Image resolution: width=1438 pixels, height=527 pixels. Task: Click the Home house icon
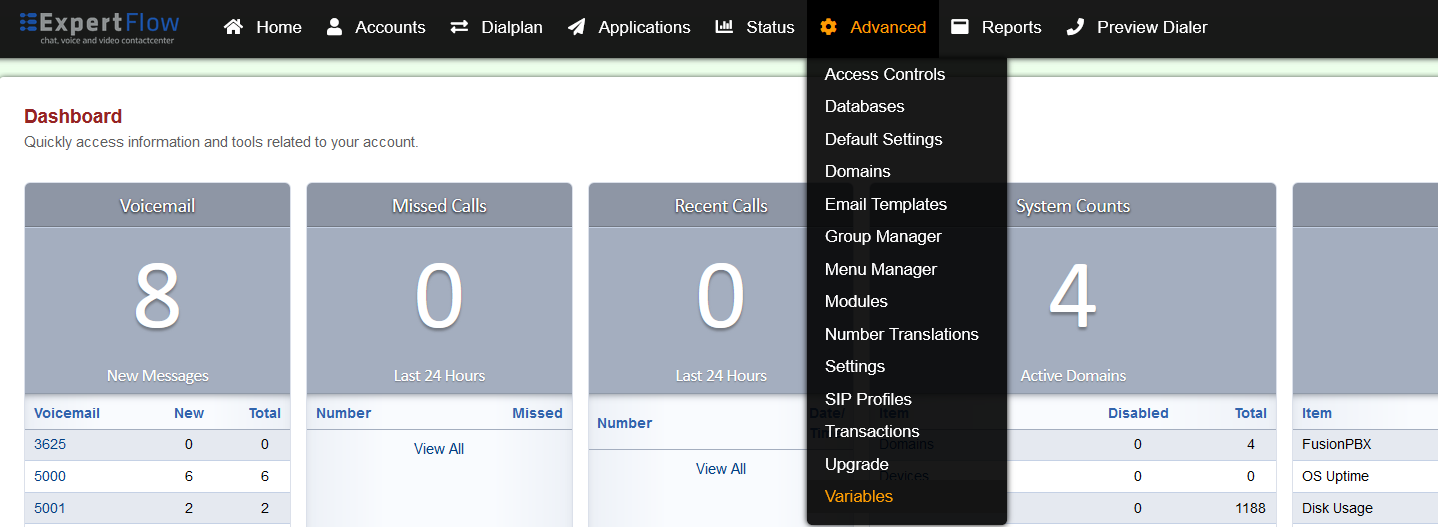tap(233, 27)
